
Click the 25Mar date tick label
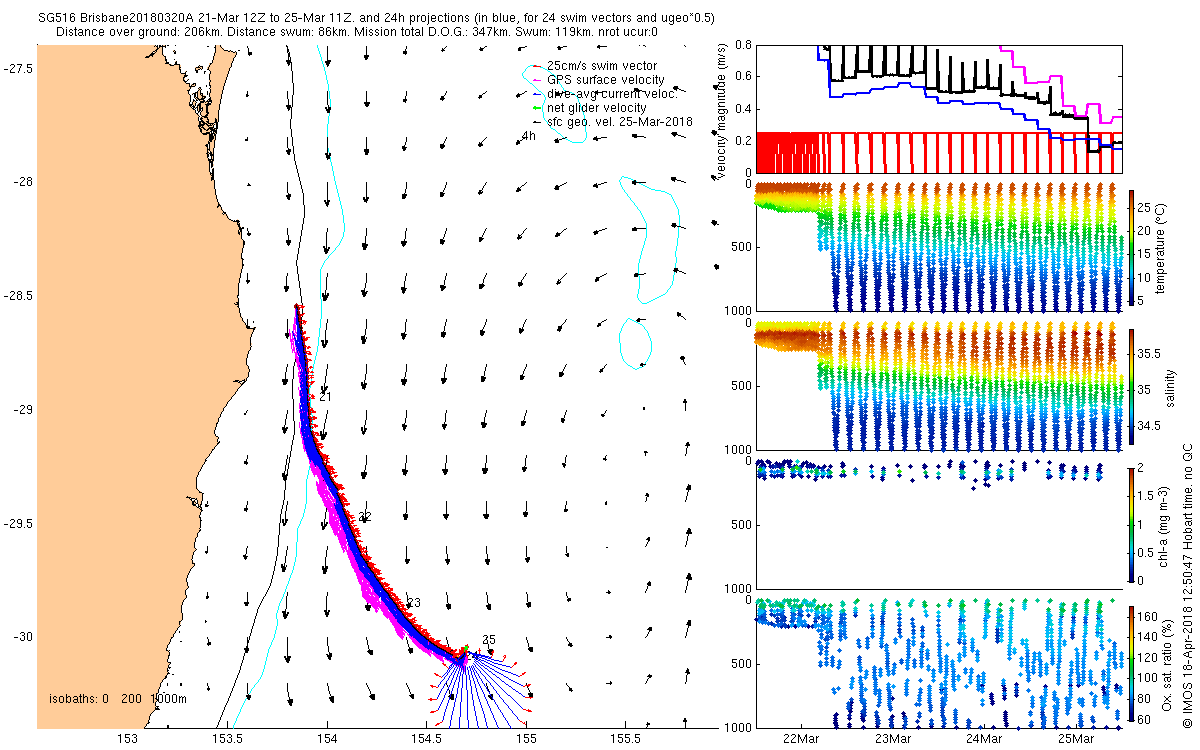[x=1077, y=739]
